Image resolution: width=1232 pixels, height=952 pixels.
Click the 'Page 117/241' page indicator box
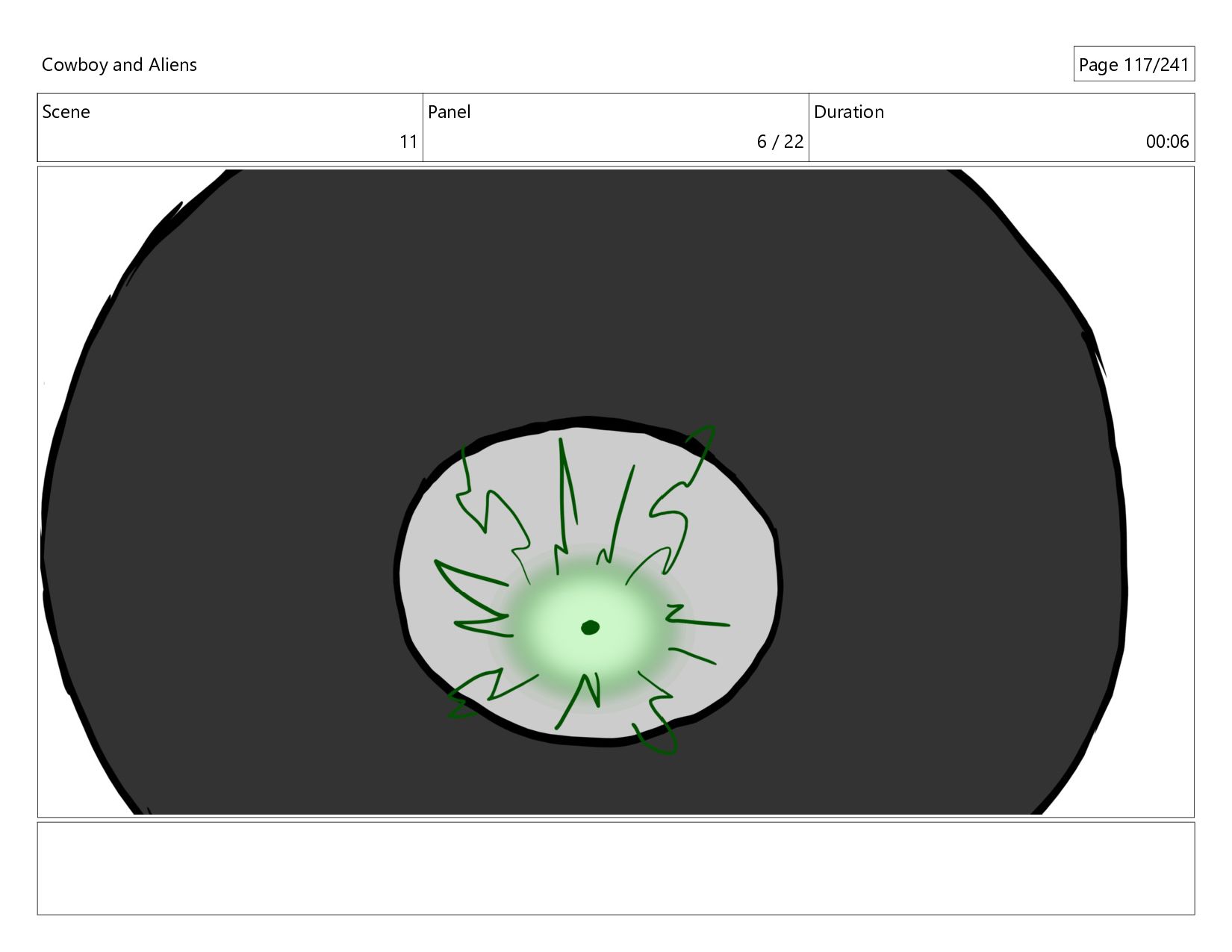coord(1133,64)
